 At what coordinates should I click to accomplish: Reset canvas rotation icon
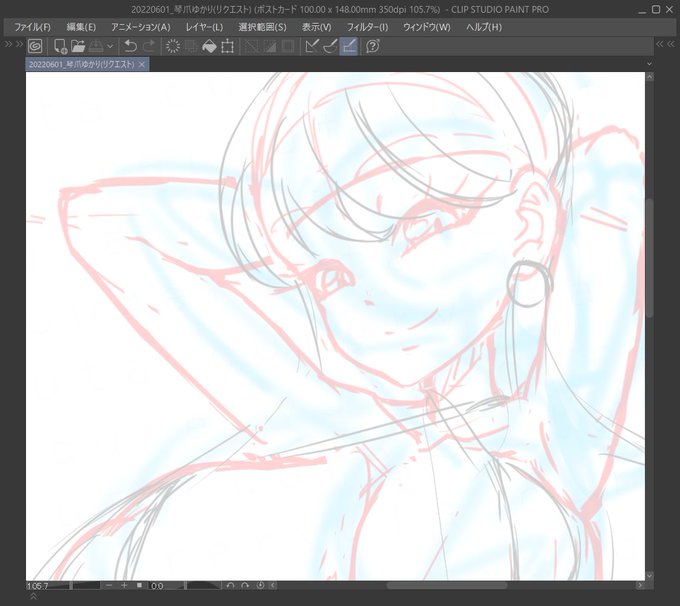pos(260,586)
